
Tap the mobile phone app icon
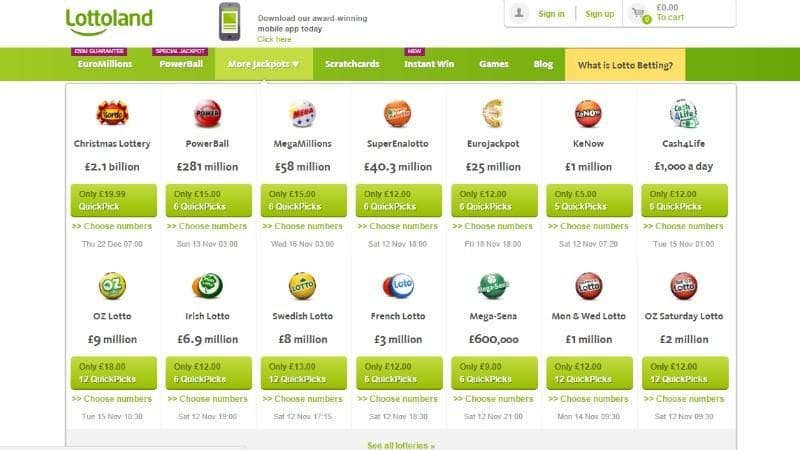click(230, 22)
